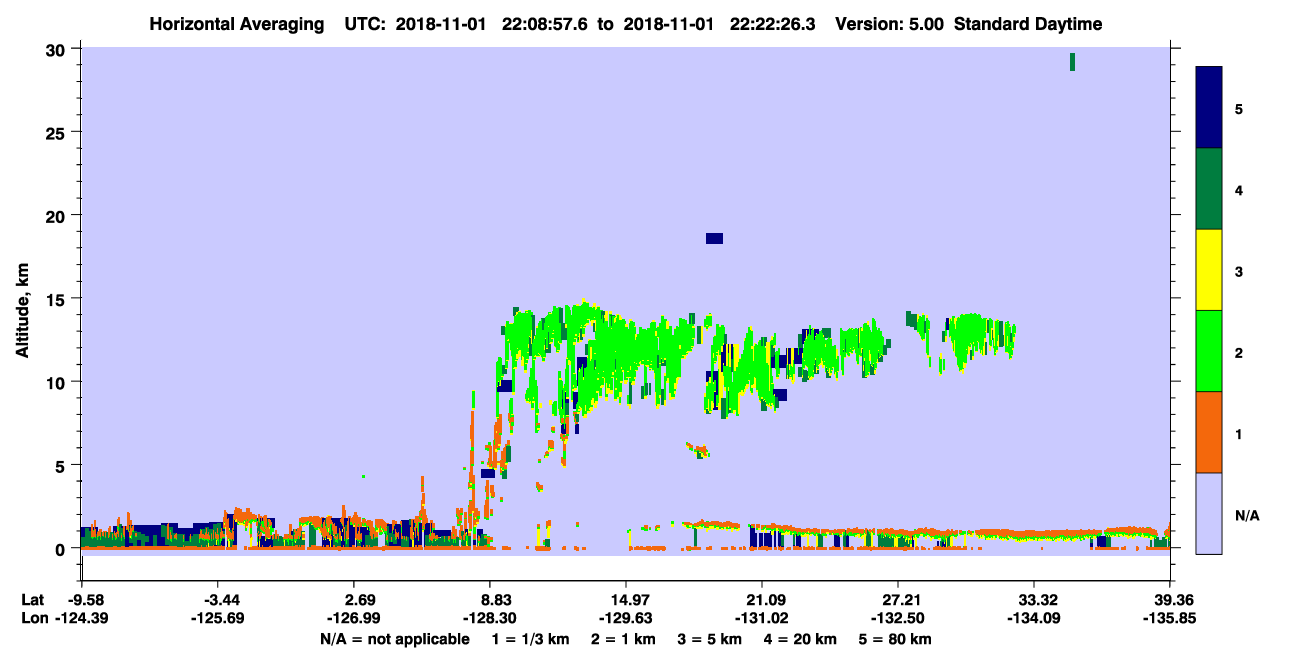
Task: Click longitude value -128.30
Action: click(490, 618)
